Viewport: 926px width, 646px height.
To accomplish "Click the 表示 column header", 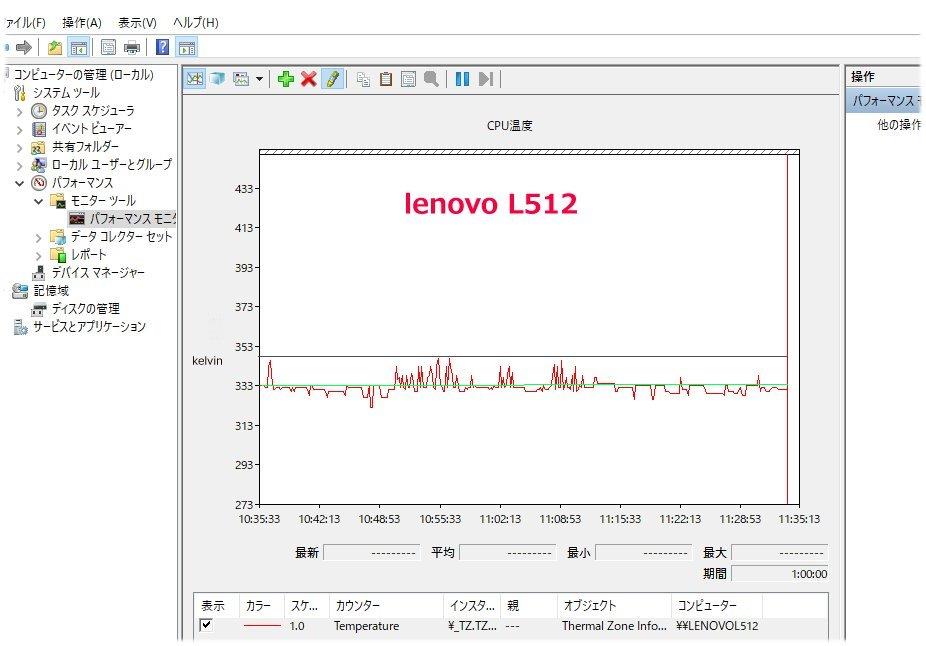I will [x=216, y=605].
